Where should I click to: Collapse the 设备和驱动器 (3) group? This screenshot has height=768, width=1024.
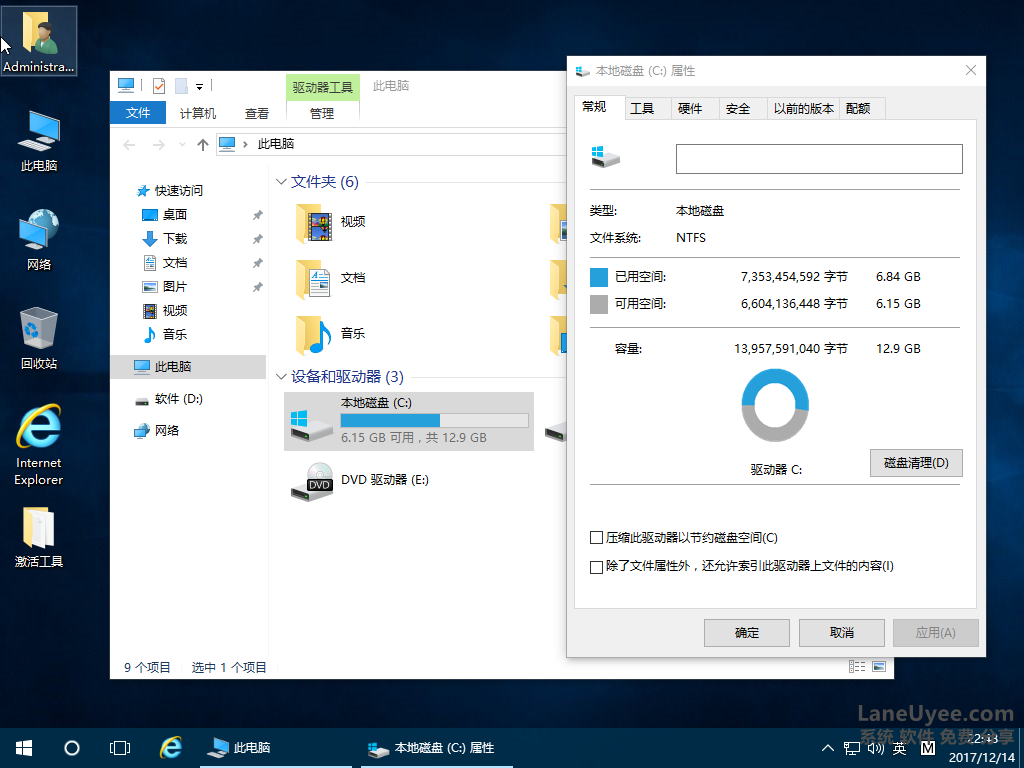tap(281, 377)
